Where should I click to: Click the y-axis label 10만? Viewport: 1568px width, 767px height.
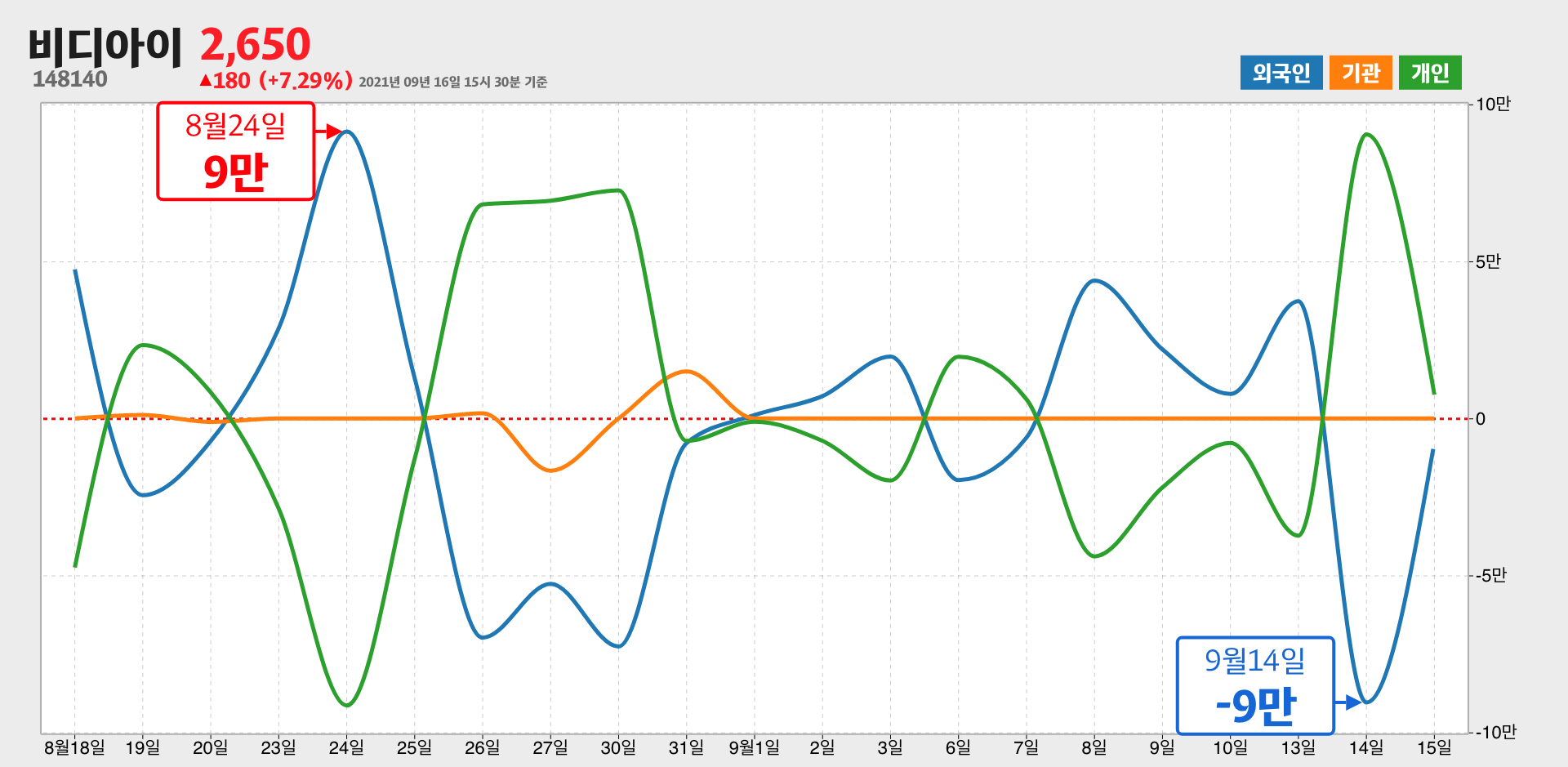click(x=1493, y=105)
